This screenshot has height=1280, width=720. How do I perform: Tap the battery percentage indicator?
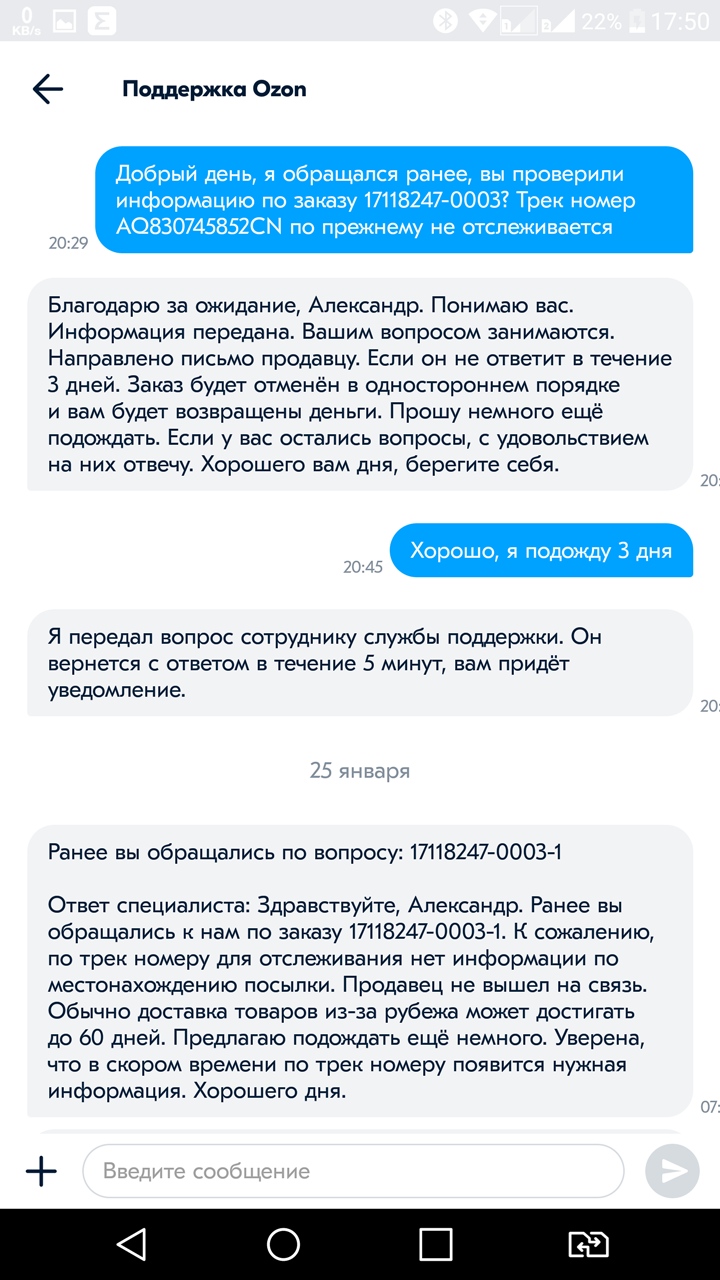tap(602, 20)
